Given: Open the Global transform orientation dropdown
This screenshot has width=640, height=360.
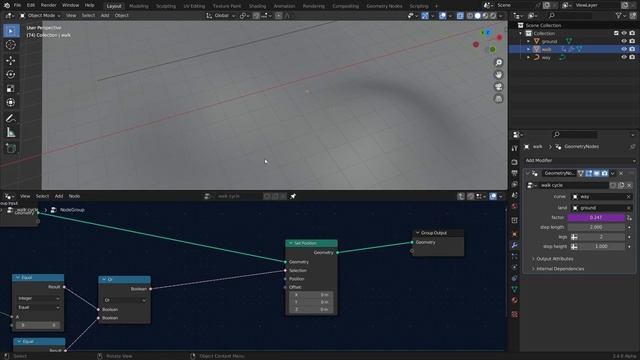Looking at the screenshot, I should tap(221, 16).
